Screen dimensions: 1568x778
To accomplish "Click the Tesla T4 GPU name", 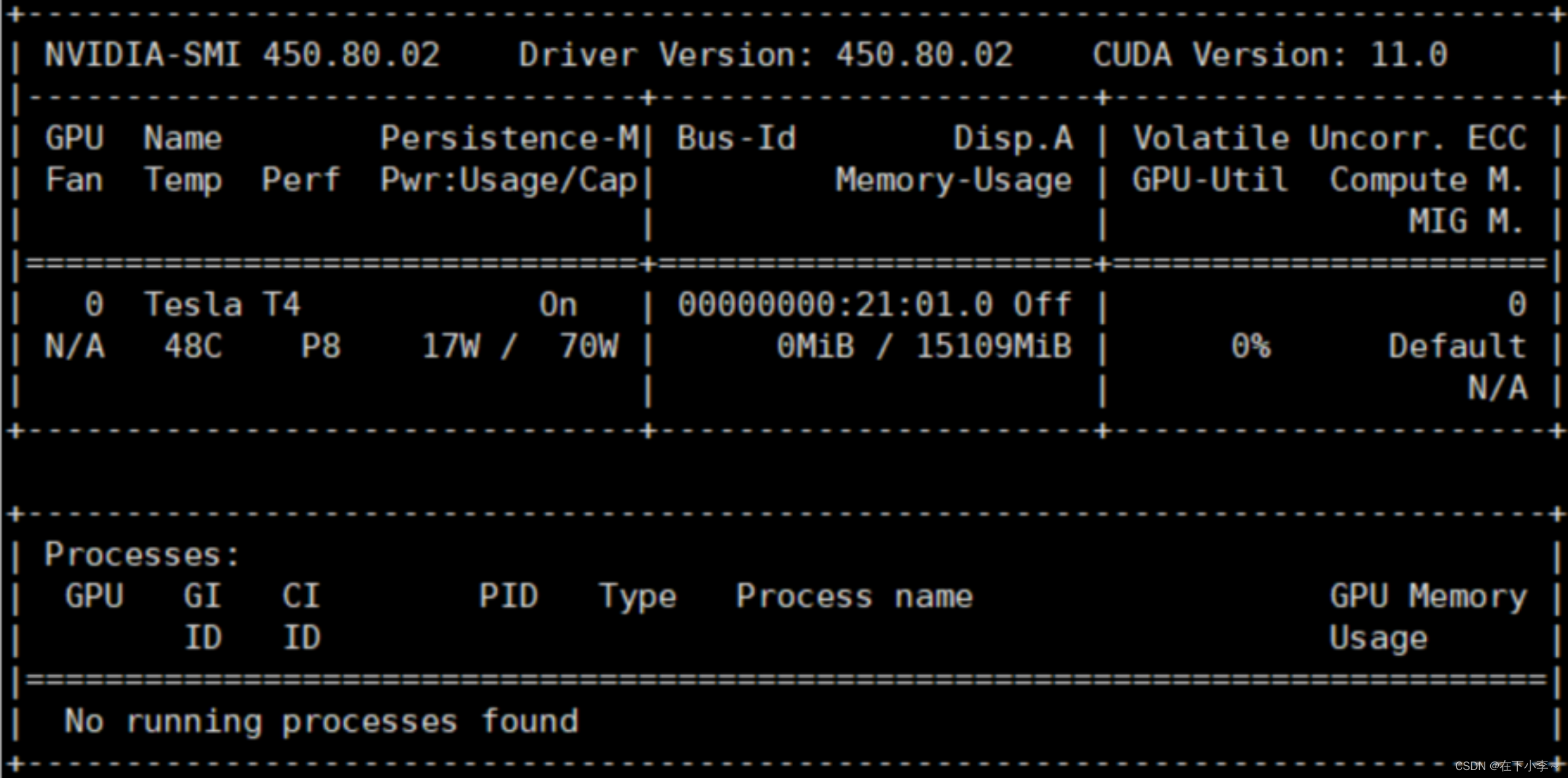I will point(222,304).
